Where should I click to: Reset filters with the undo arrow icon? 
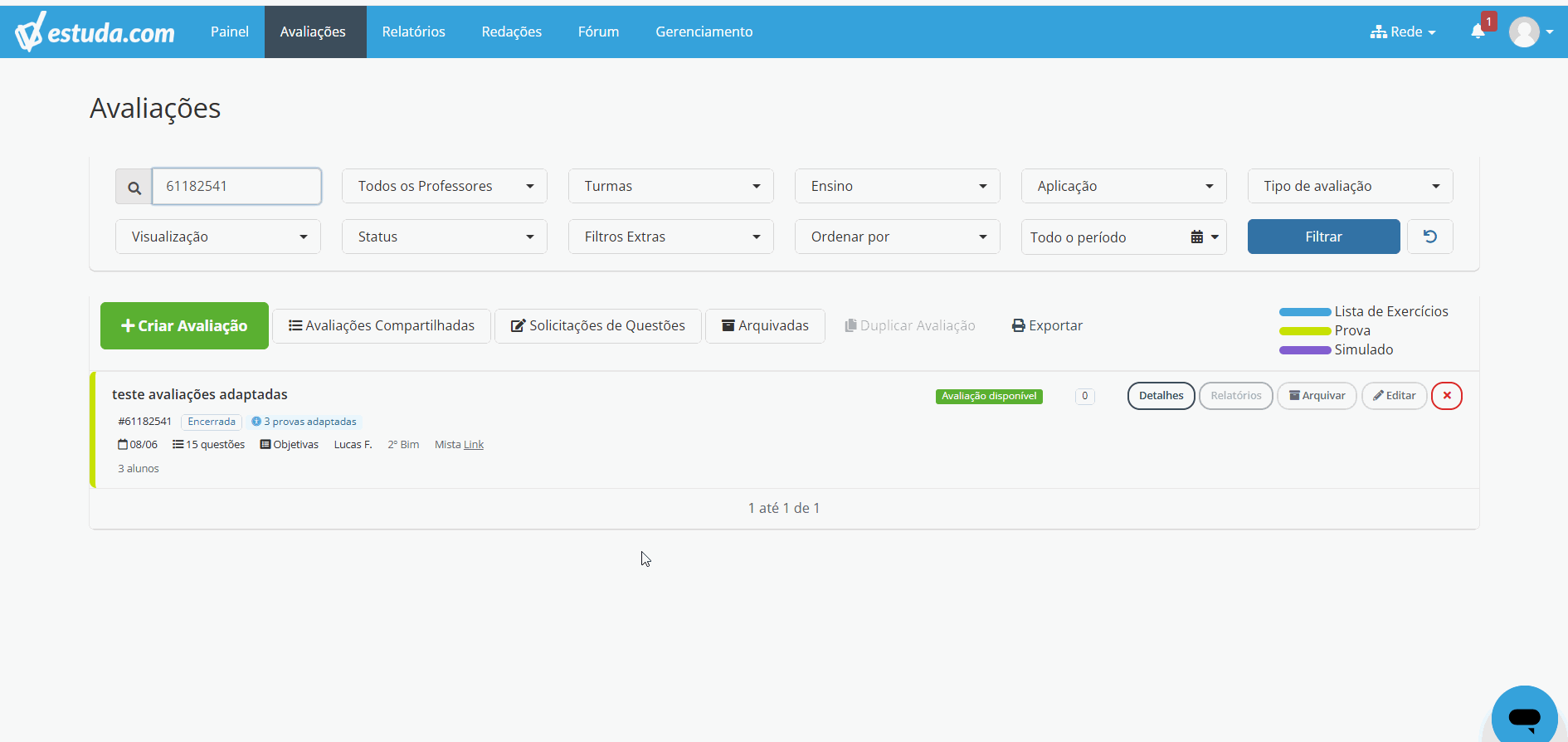[1430, 237]
